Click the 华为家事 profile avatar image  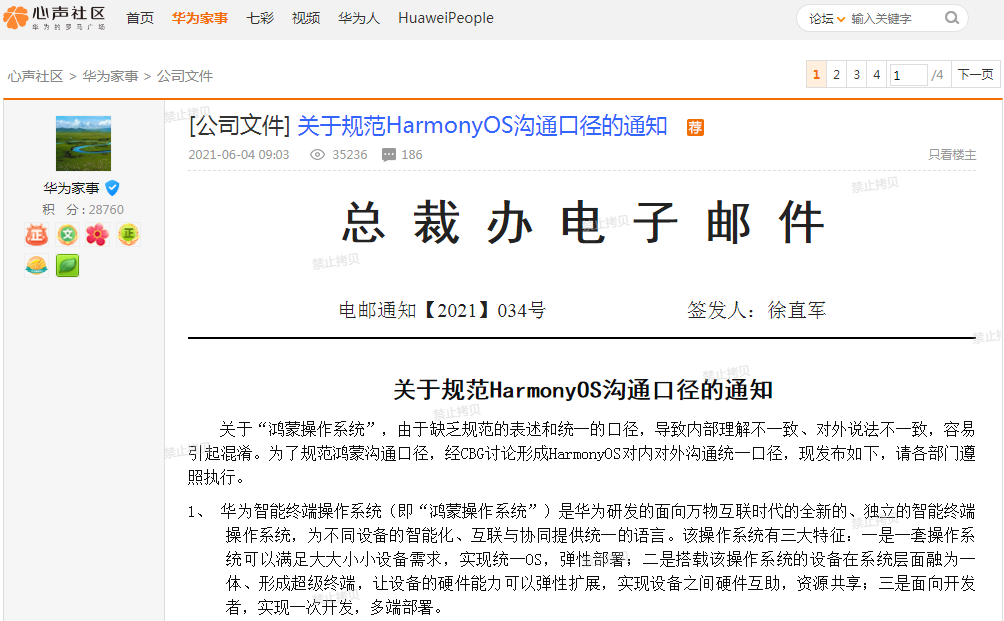83,143
